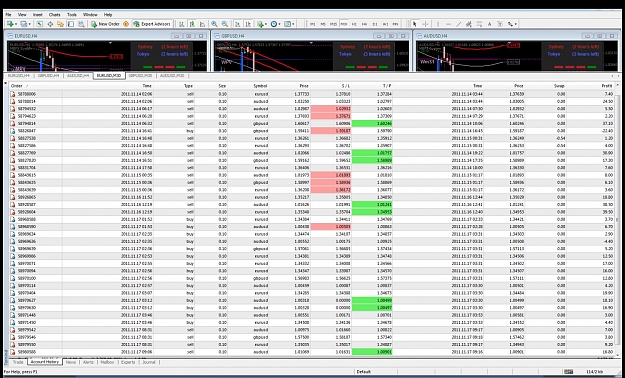Select the Crosshair tool
The height and width of the screenshot is (378, 625).
[425, 24]
